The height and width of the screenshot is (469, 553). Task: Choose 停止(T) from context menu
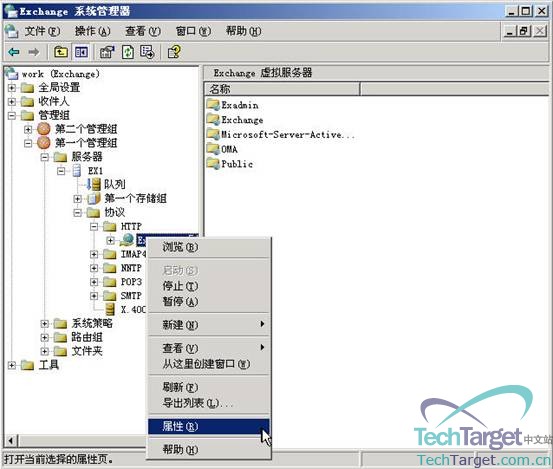coord(209,286)
